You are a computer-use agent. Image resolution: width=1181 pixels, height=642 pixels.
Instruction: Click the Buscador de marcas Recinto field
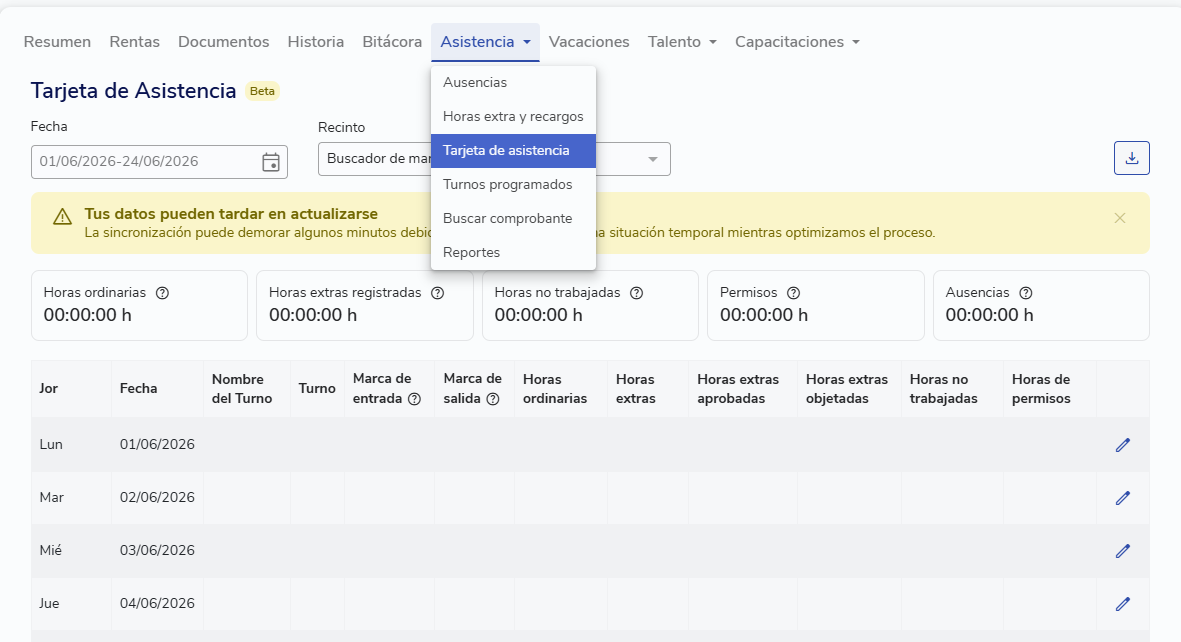(x=494, y=159)
